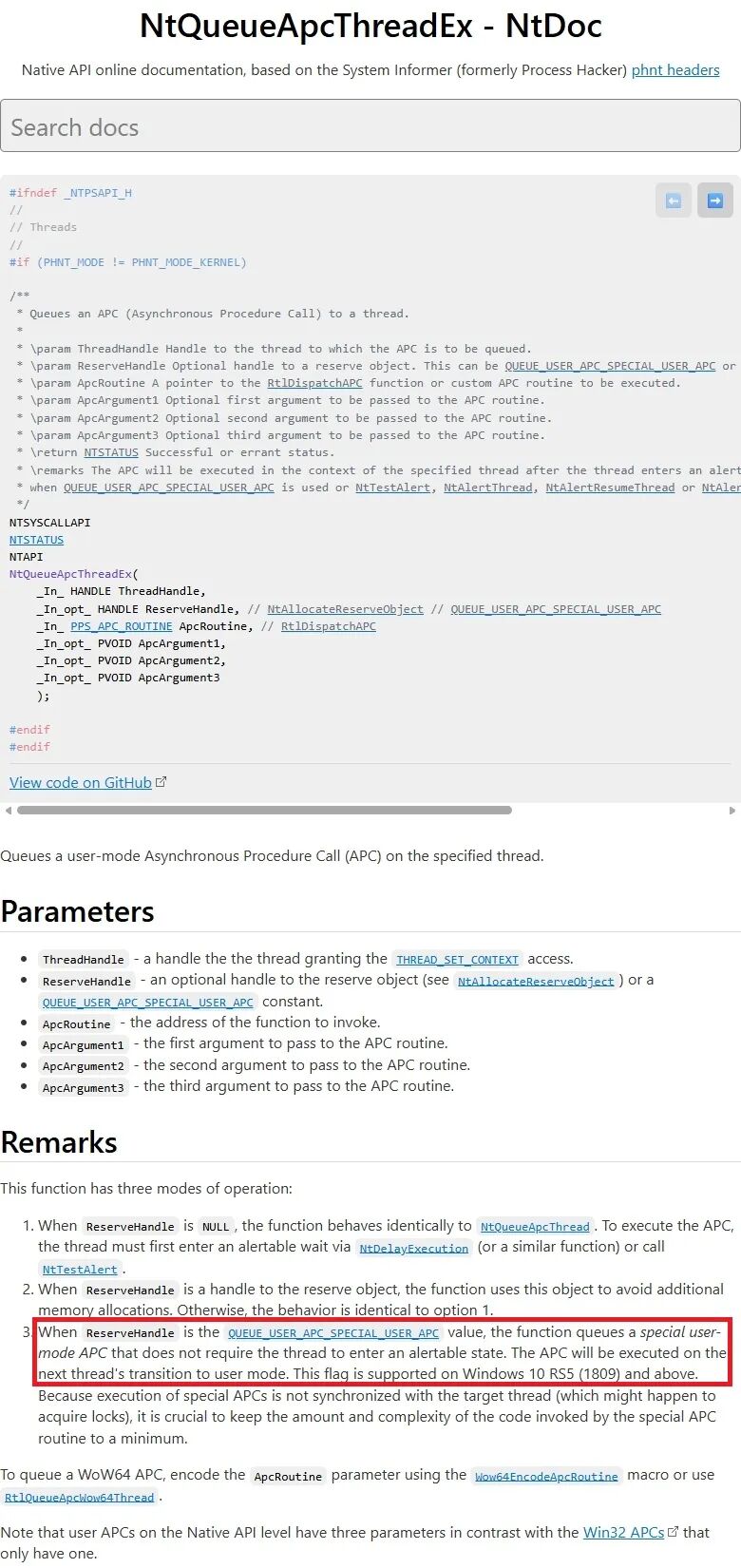Follow the NtQueueApcThread link in Remarks
This screenshot has width=741, height=1568.
coord(535,1227)
